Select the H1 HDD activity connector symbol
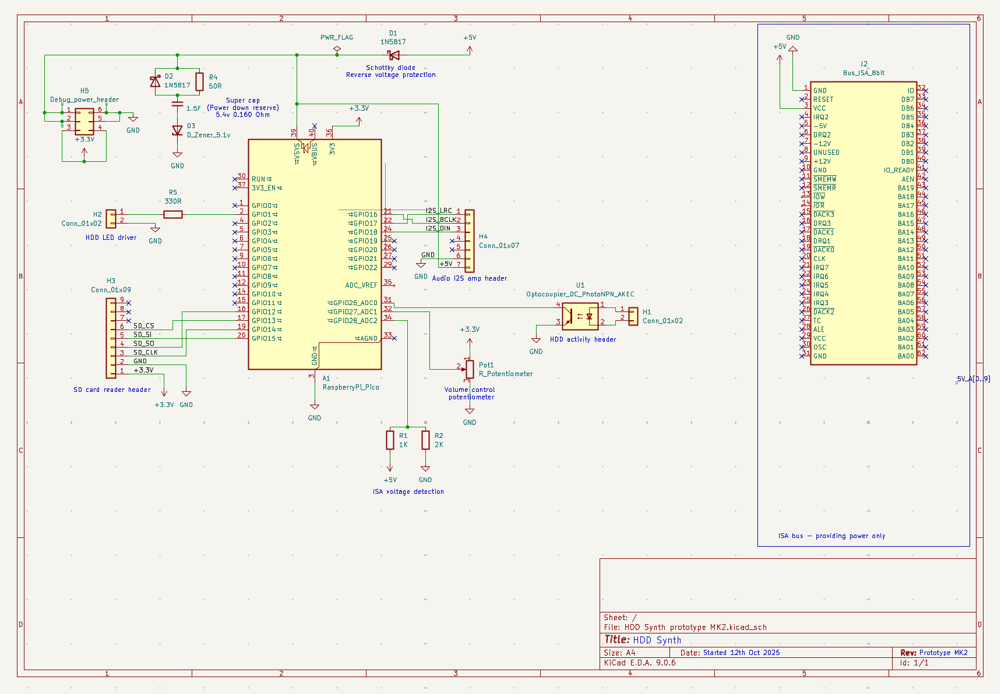 632,316
